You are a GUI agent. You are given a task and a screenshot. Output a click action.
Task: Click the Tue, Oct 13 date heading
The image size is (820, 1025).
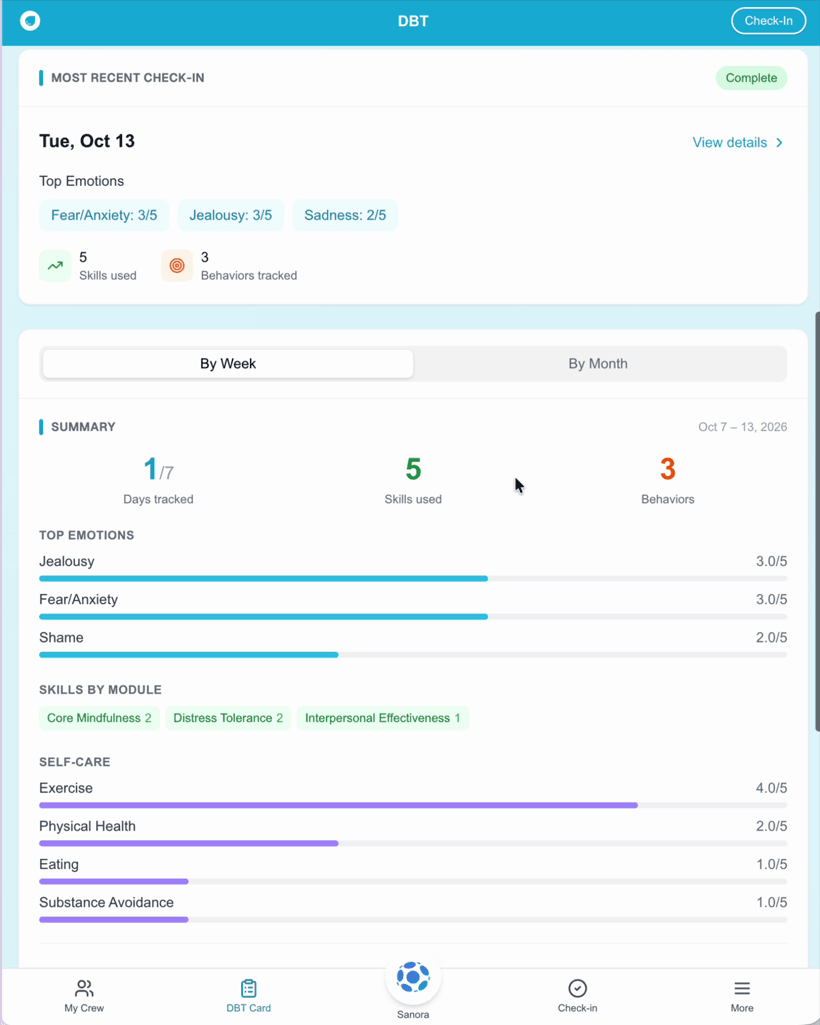click(87, 141)
